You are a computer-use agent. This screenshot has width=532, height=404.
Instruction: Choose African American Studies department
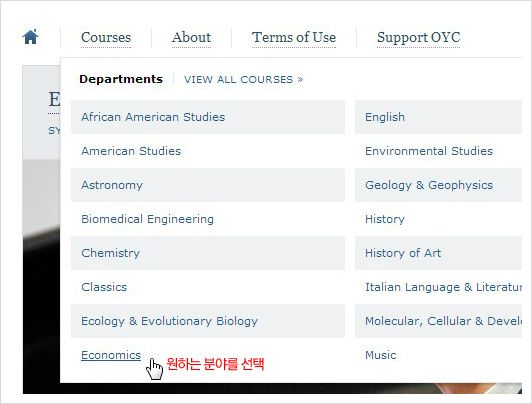click(208, 117)
